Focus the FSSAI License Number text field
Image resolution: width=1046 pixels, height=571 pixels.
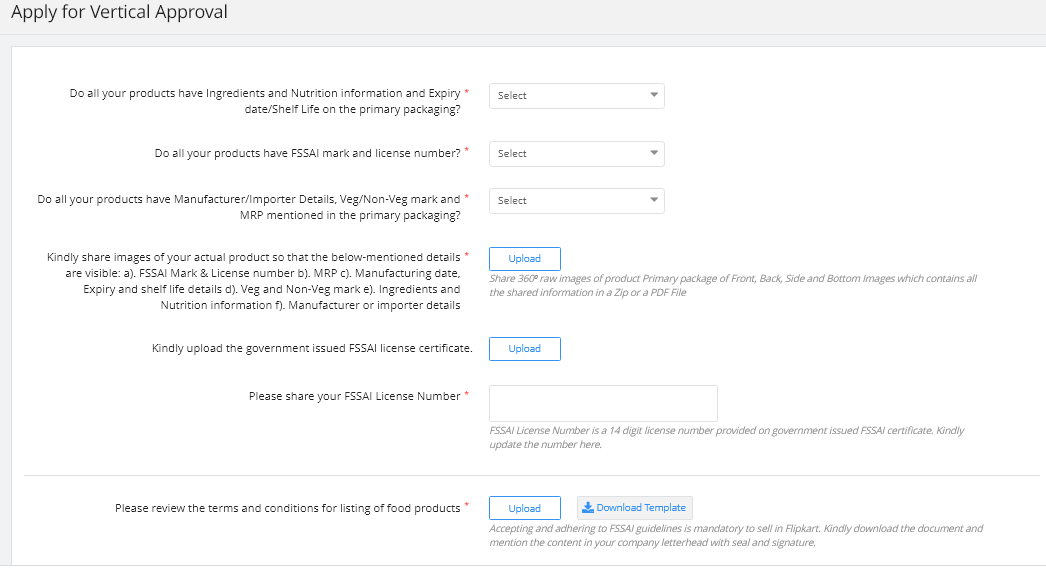coord(603,403)
